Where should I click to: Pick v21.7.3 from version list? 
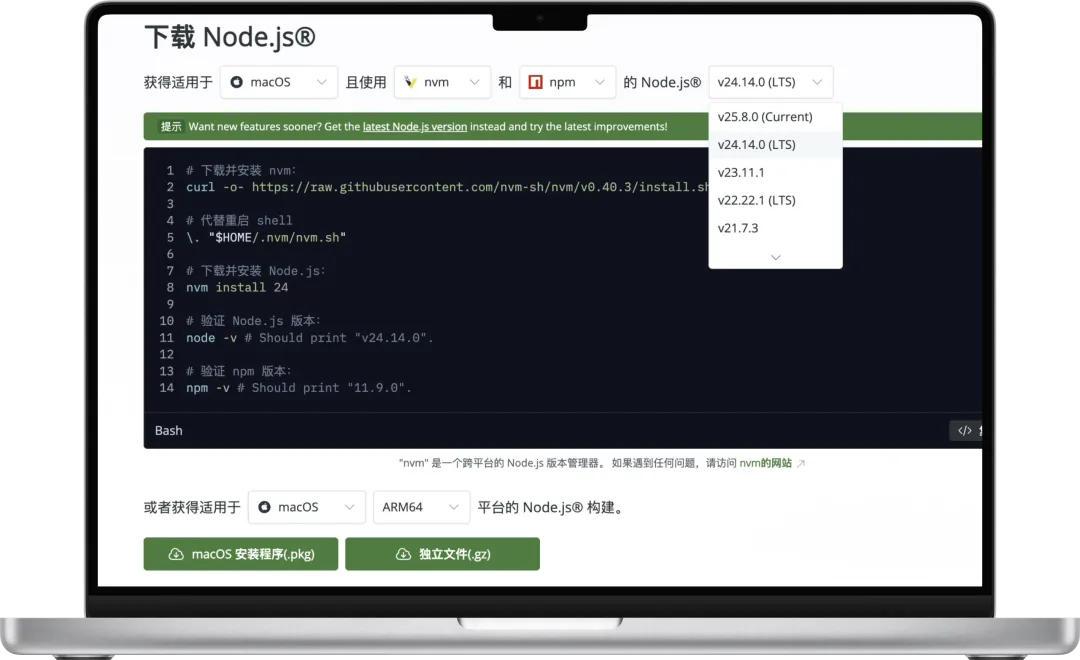coord(776,228)
